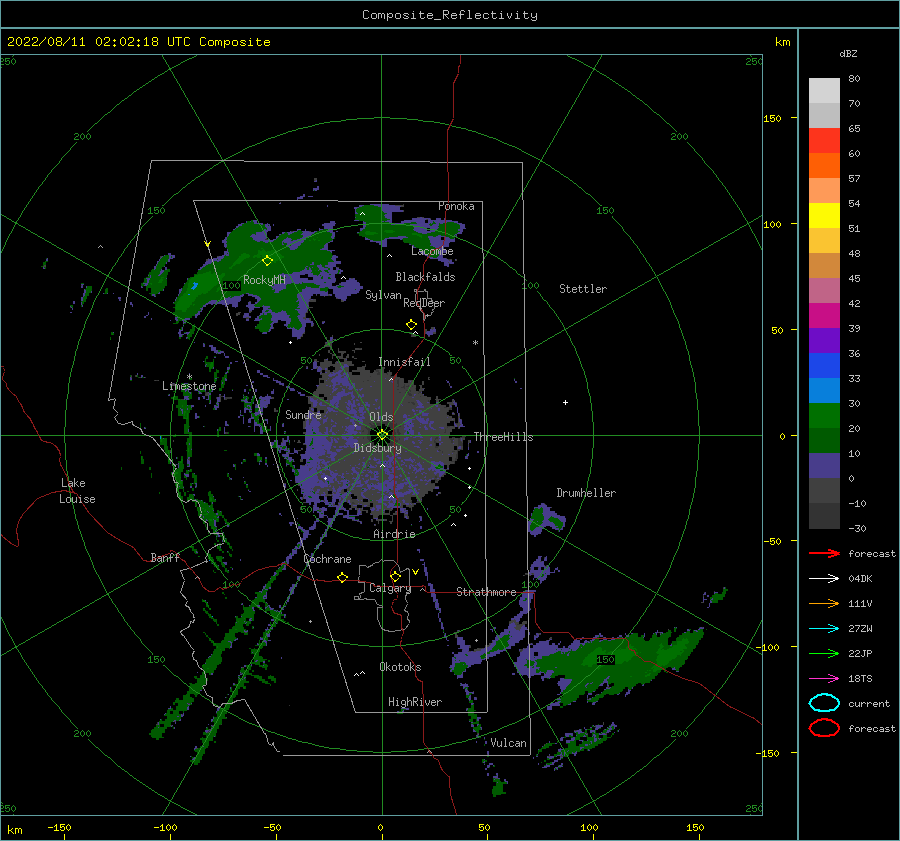Viewport: 900px width, 841px height.
Task: Click the magenta 18TS arrow in legend
Action: click(x=824, y=679)
